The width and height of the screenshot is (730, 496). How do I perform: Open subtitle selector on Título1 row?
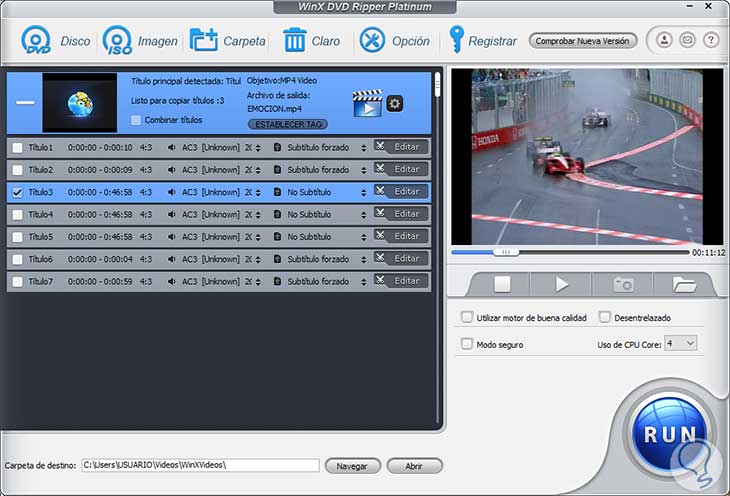coord(364,148)
